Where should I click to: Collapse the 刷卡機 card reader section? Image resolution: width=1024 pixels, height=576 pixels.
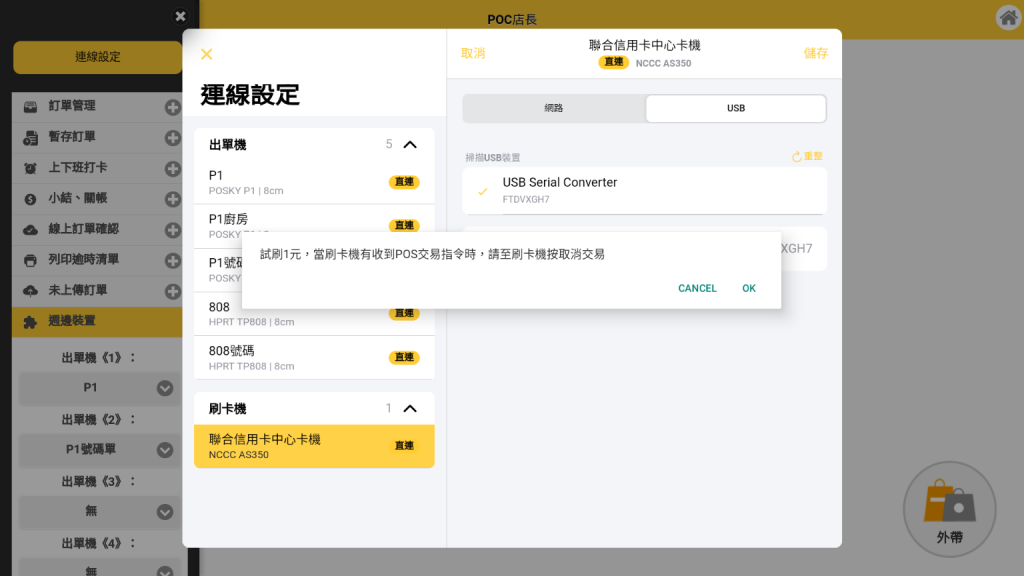(x=410, y=409)
